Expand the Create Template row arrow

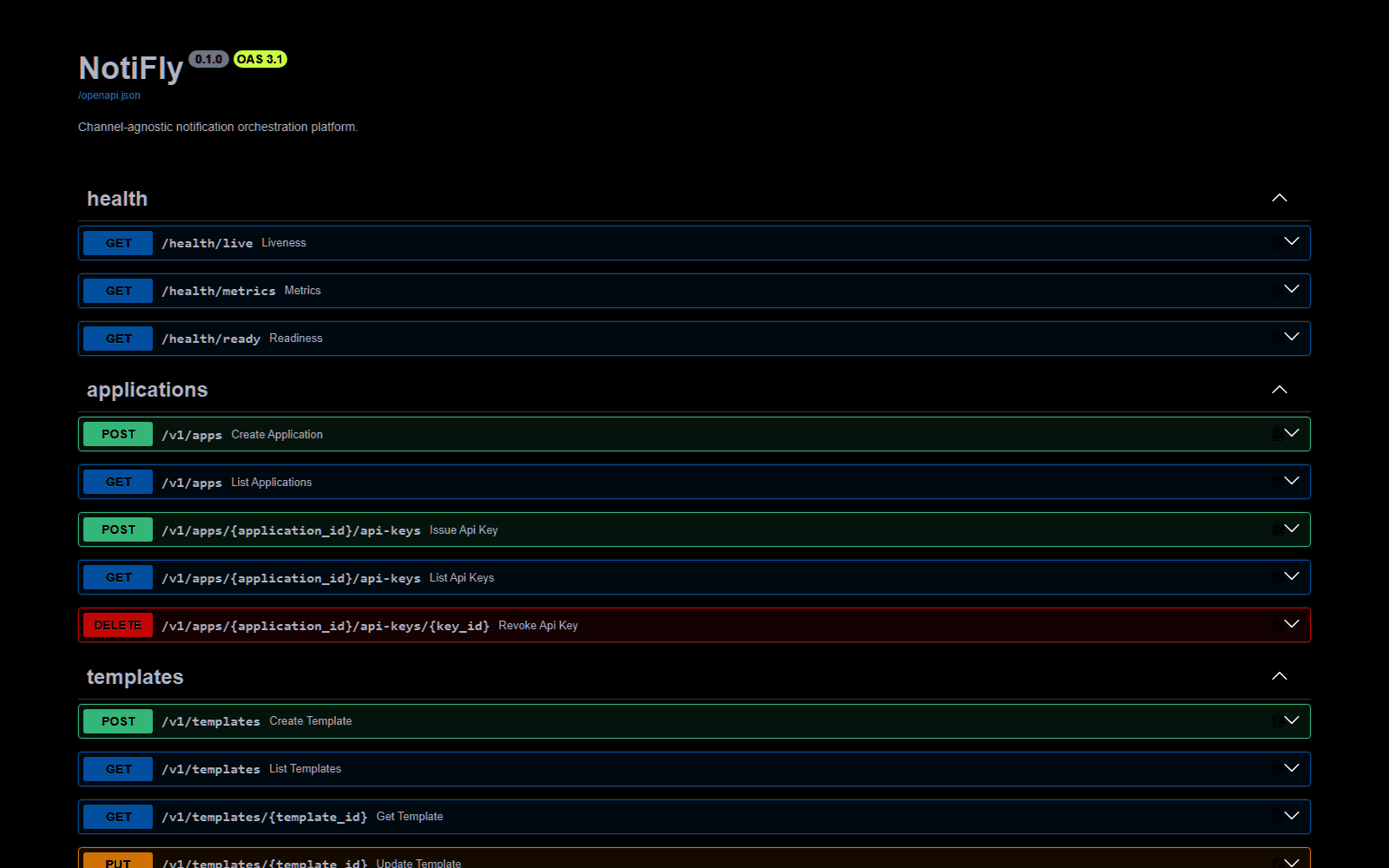[1292, 720]
